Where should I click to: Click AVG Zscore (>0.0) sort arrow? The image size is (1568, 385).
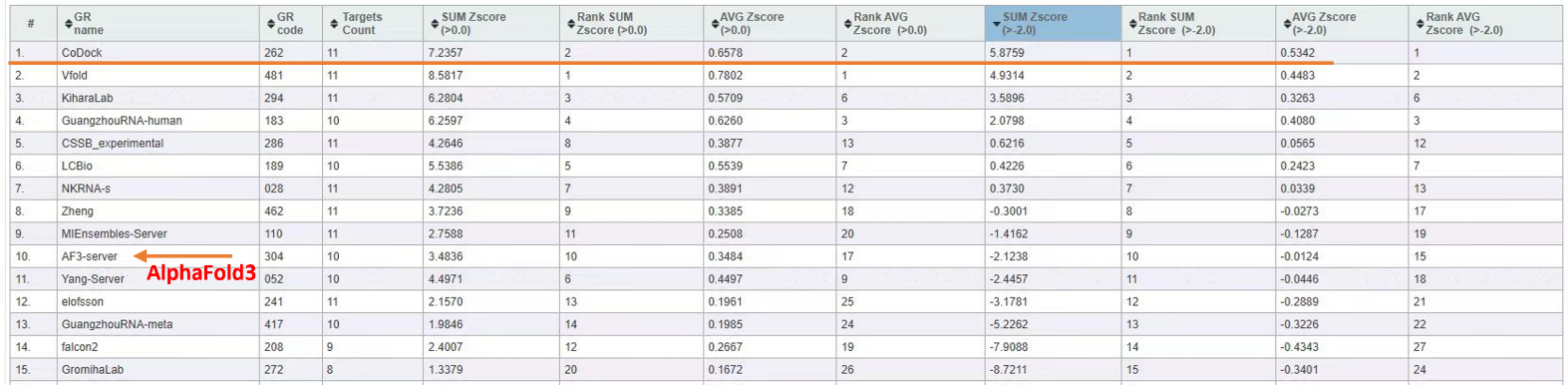713,23
